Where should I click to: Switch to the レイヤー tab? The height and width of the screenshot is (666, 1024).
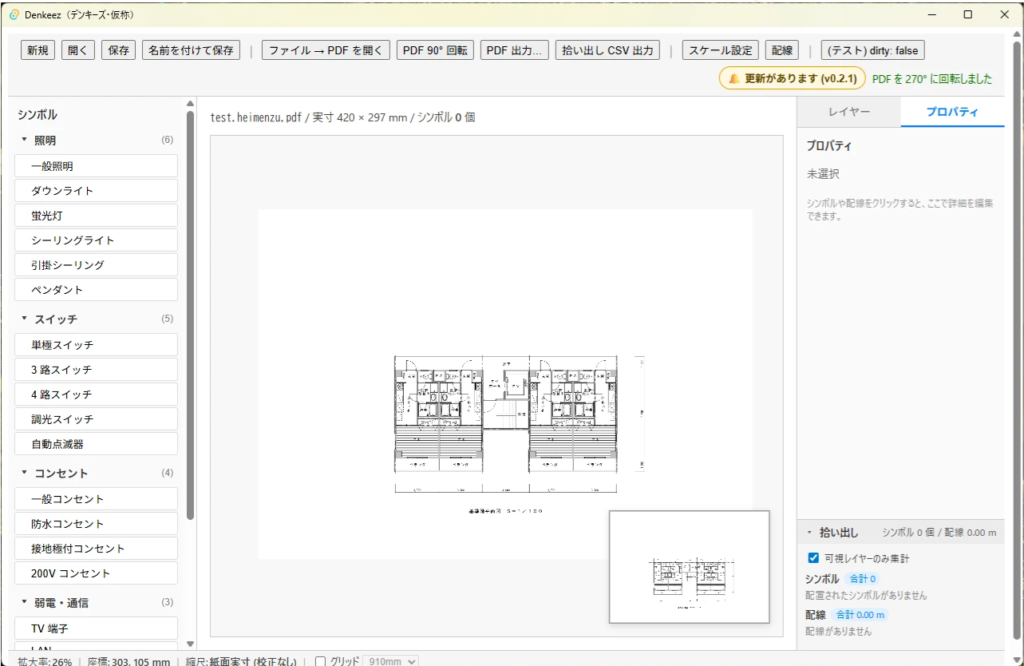point(848,112)
